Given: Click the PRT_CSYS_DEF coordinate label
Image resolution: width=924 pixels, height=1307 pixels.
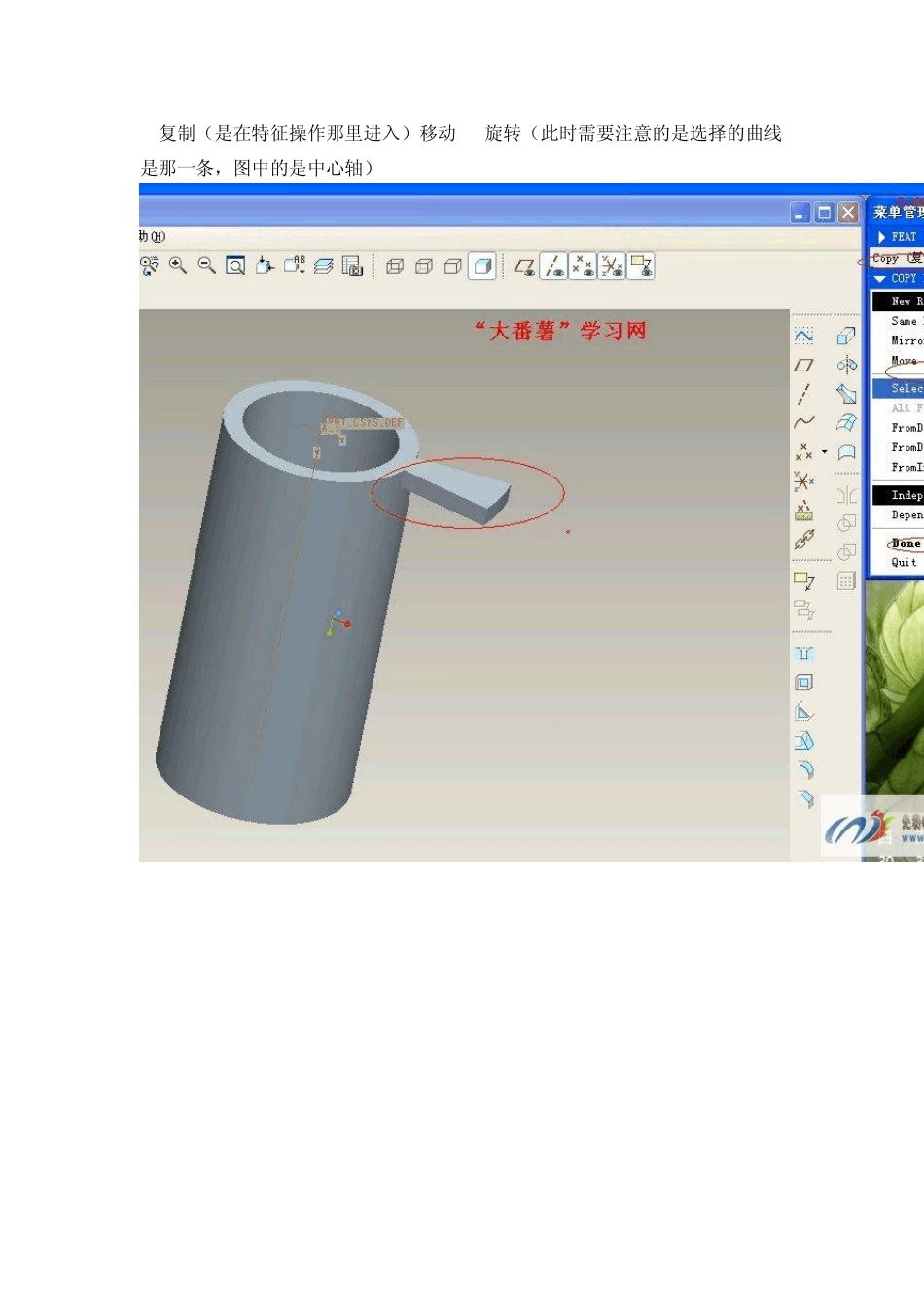Looking at the screenshot, I should [x=364, y=423].
